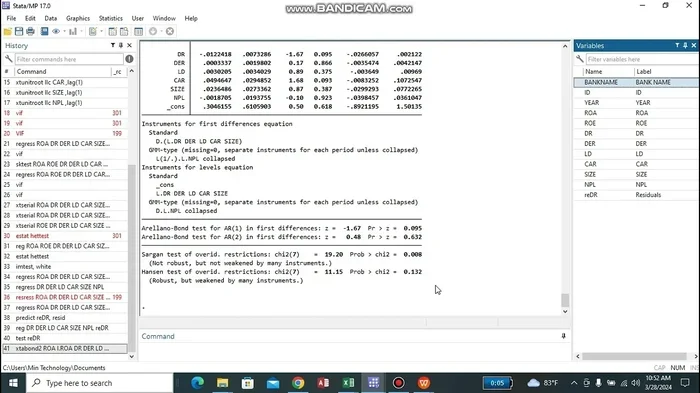Screen dimensions: 700x393
Task: Click the Results scroll up arrow
Action: (x=565, y=46)
